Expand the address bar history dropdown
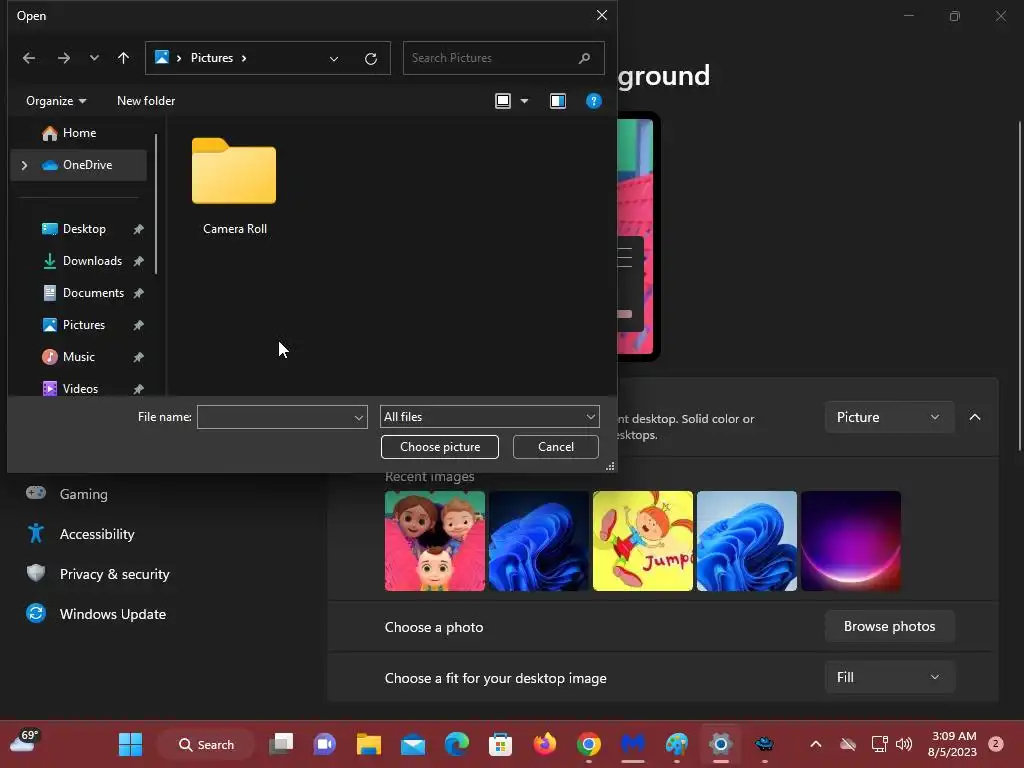Viewport: 1024px width, 768px height. point(334,59)
